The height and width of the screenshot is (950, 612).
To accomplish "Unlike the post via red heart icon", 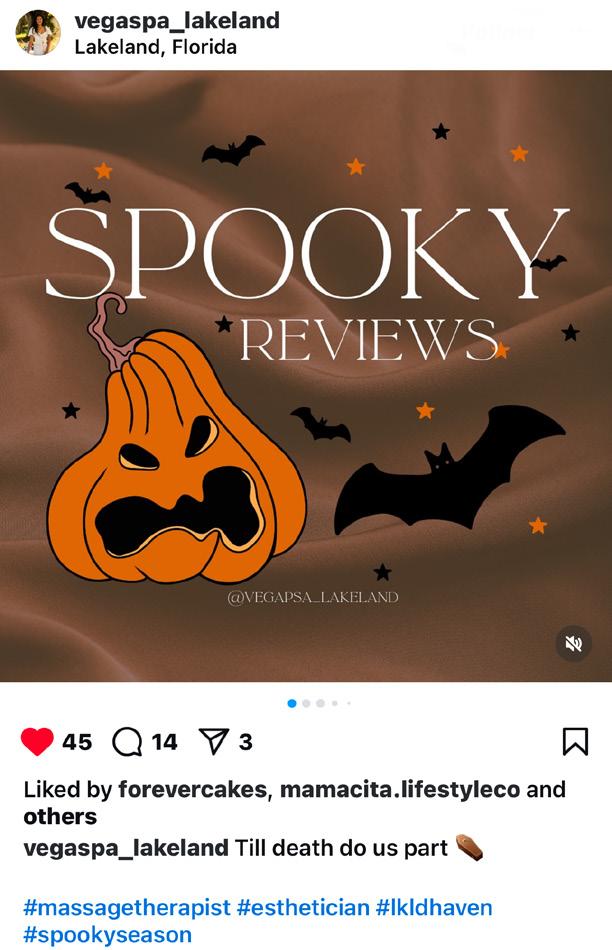I will 37,742.
